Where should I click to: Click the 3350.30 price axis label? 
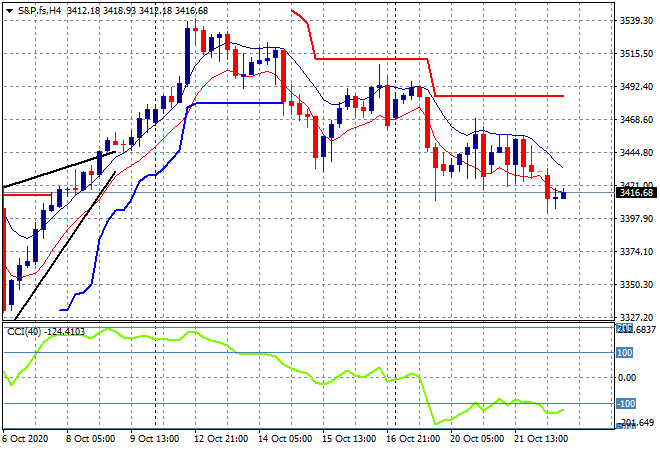[636, 285]
